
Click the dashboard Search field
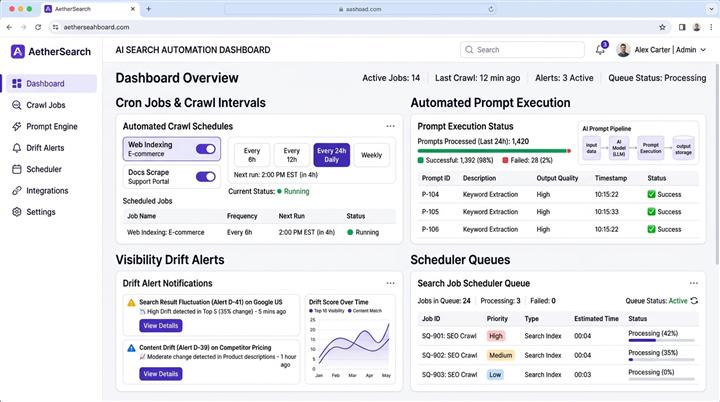(522, 50)
